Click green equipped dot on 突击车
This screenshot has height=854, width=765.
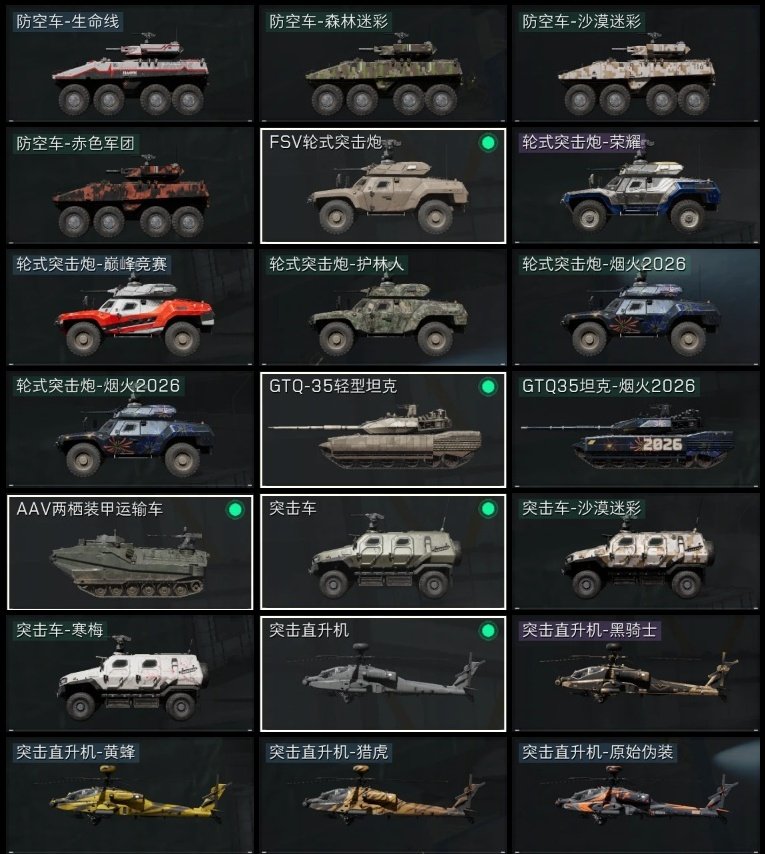[x=488, y=509]
